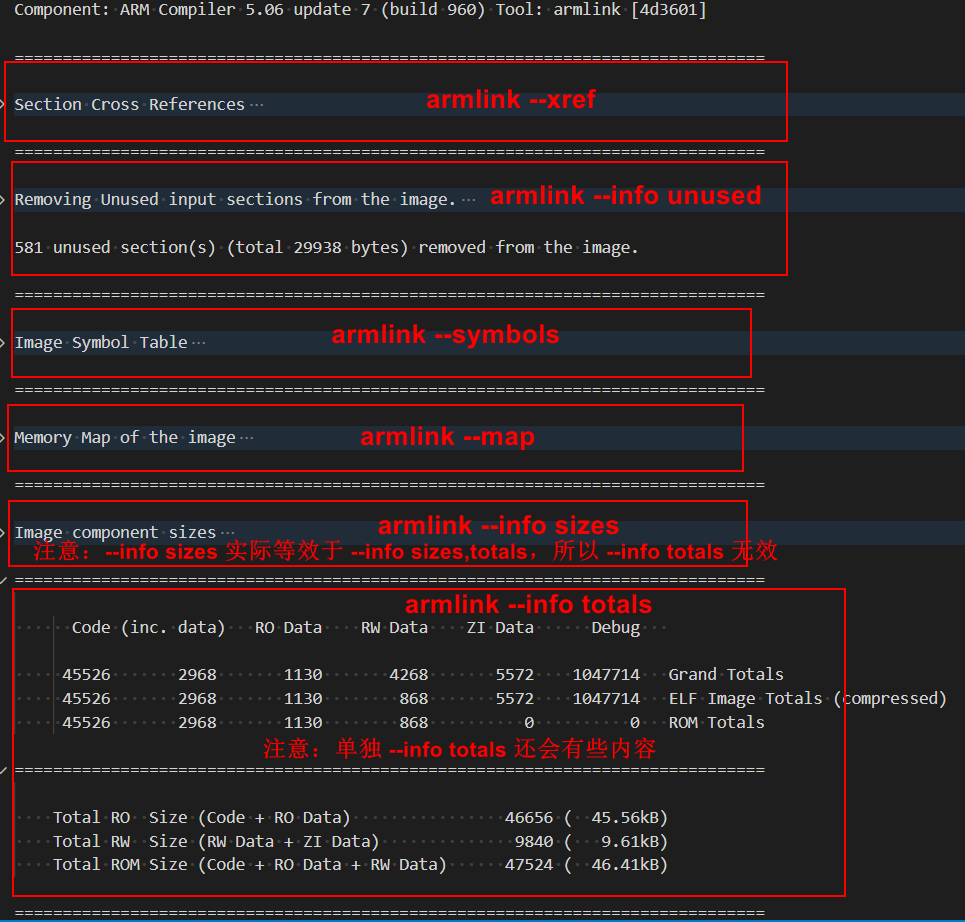The image size is (965, 922).
Task: Click the value 9840 ( 9.61kB)
Action: 591,841
